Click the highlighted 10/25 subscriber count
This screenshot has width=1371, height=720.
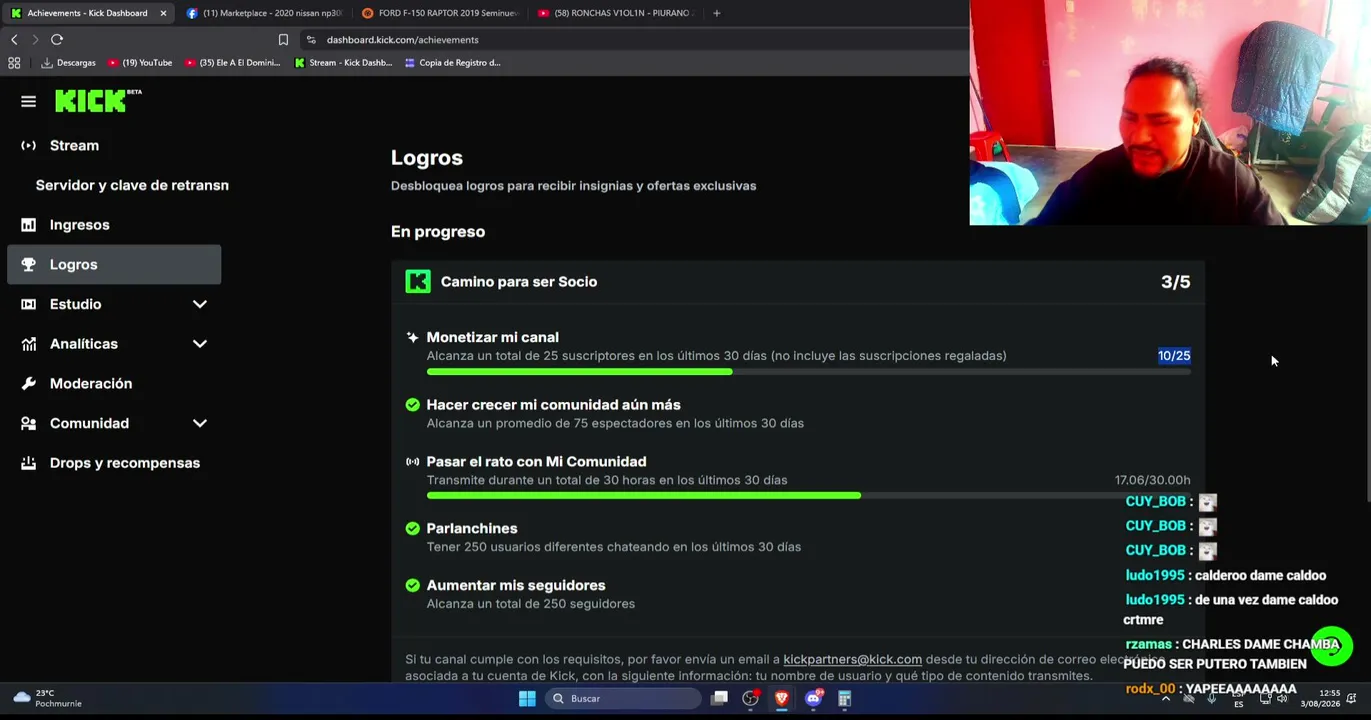(1174, 356)
